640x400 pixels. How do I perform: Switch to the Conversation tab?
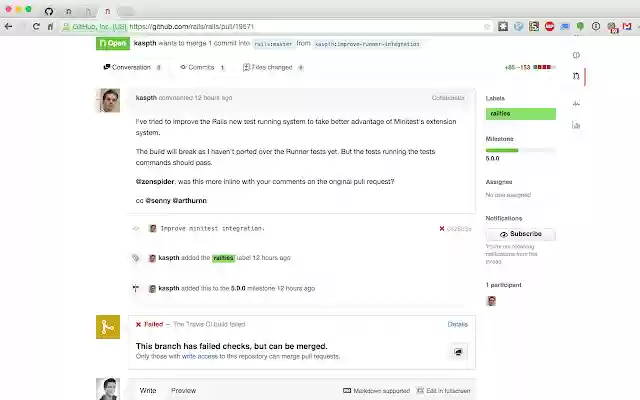132,67
